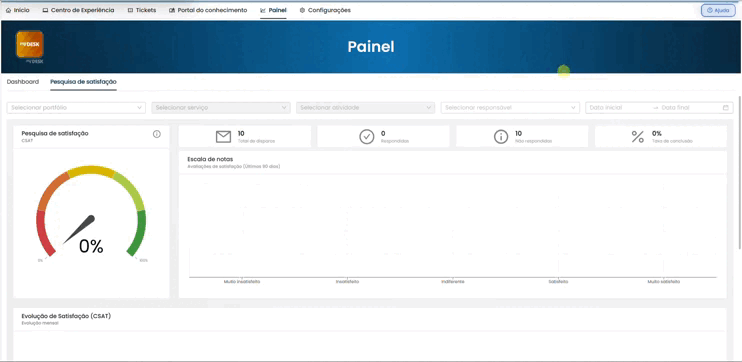Open Portal do conhecimento
Viewport: 742px width, 362px height.
[208, 10]
